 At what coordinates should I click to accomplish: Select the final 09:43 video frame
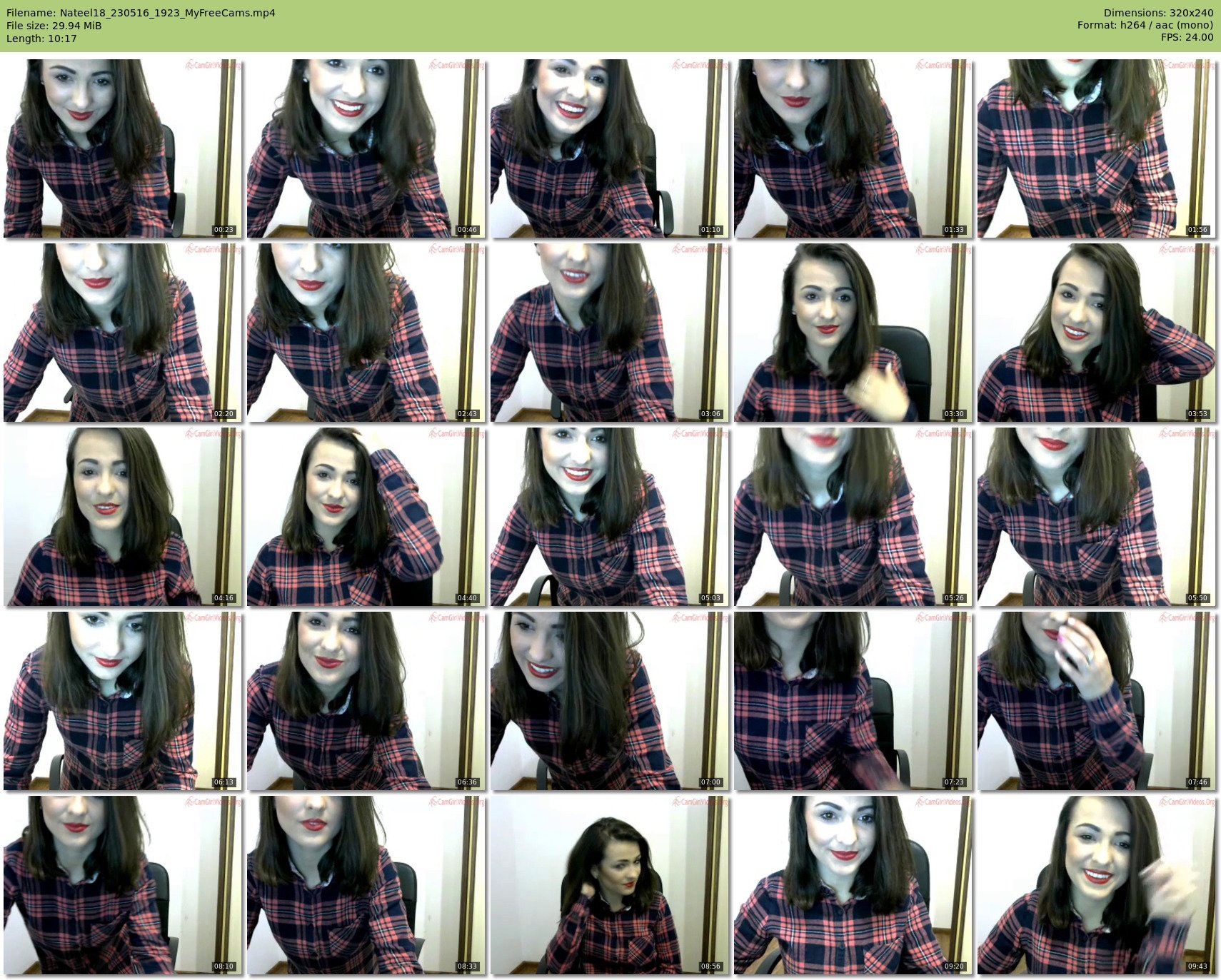pyautogui.click(x=1097, y=885)
